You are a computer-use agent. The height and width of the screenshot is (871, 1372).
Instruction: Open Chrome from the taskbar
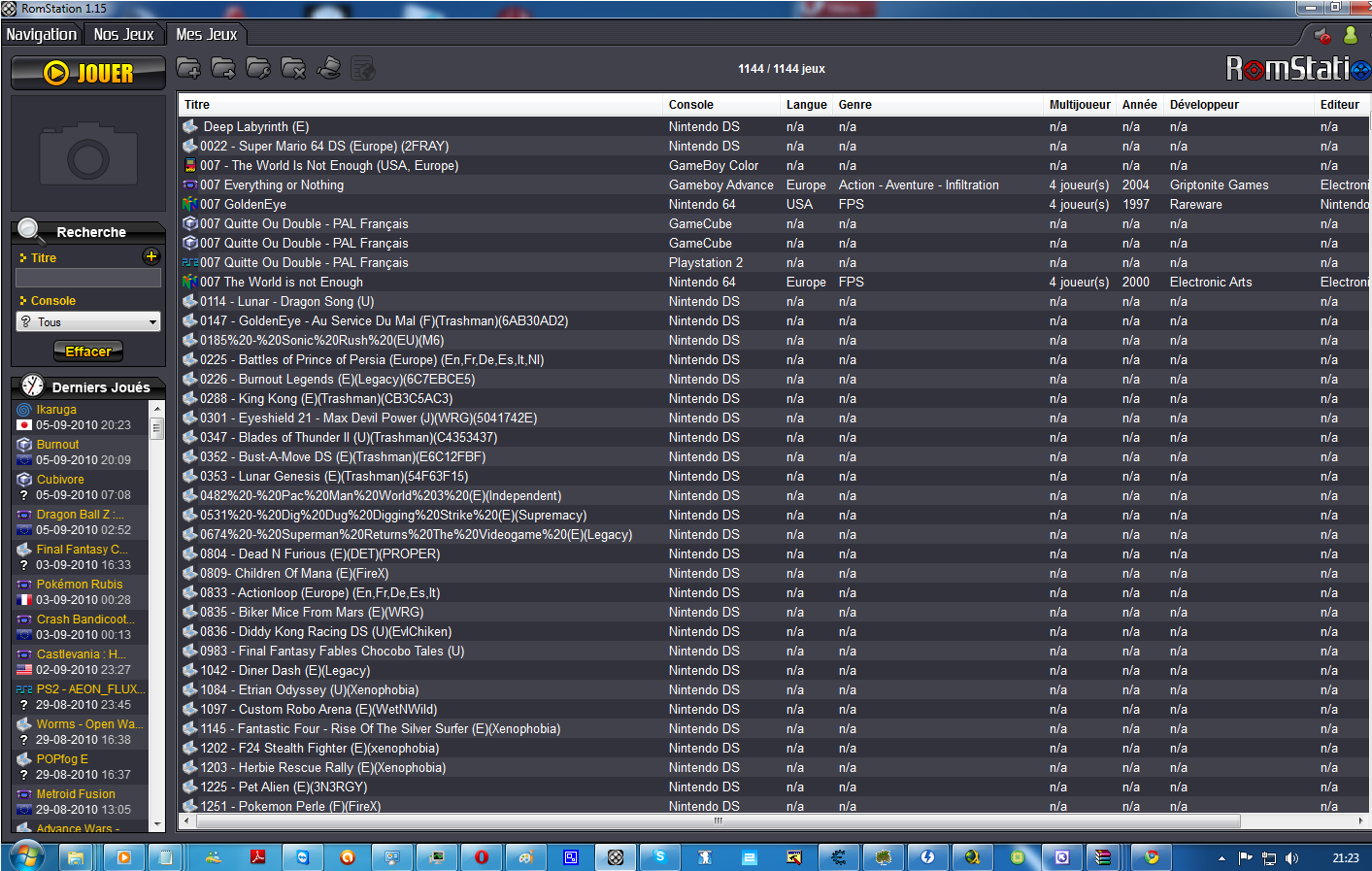(1152, 857)
